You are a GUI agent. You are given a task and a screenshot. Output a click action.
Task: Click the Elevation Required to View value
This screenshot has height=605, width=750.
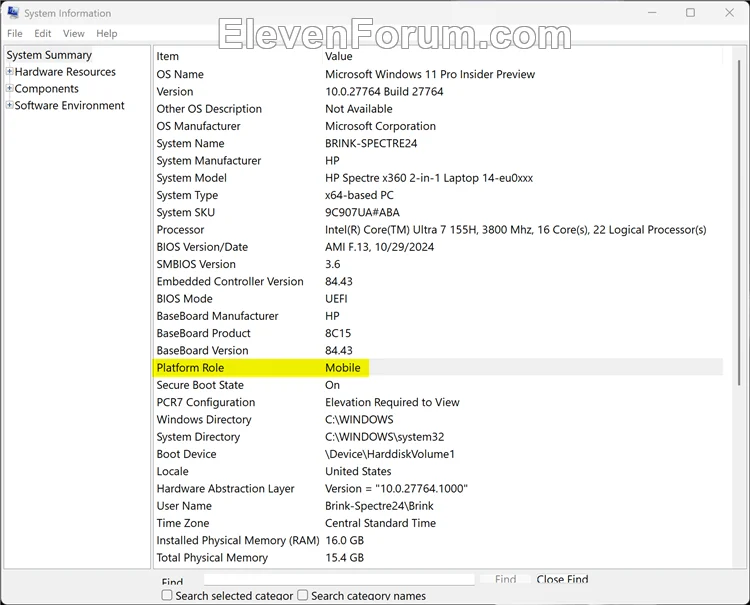392,402
